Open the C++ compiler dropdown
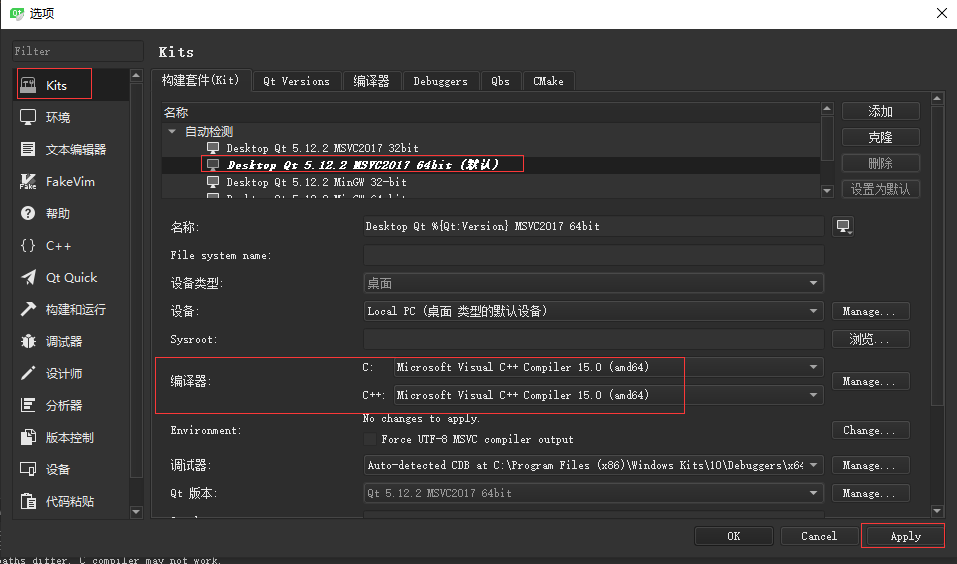 [x=609, y=395]
